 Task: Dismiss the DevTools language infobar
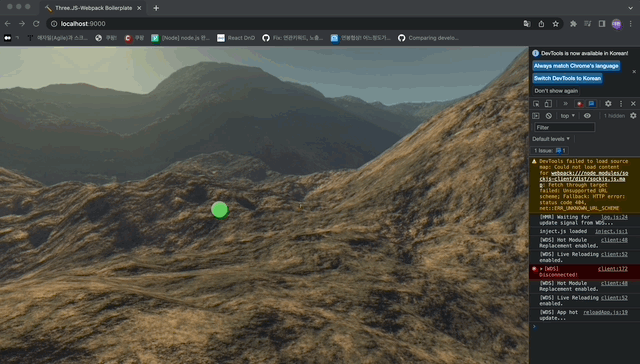634,72
